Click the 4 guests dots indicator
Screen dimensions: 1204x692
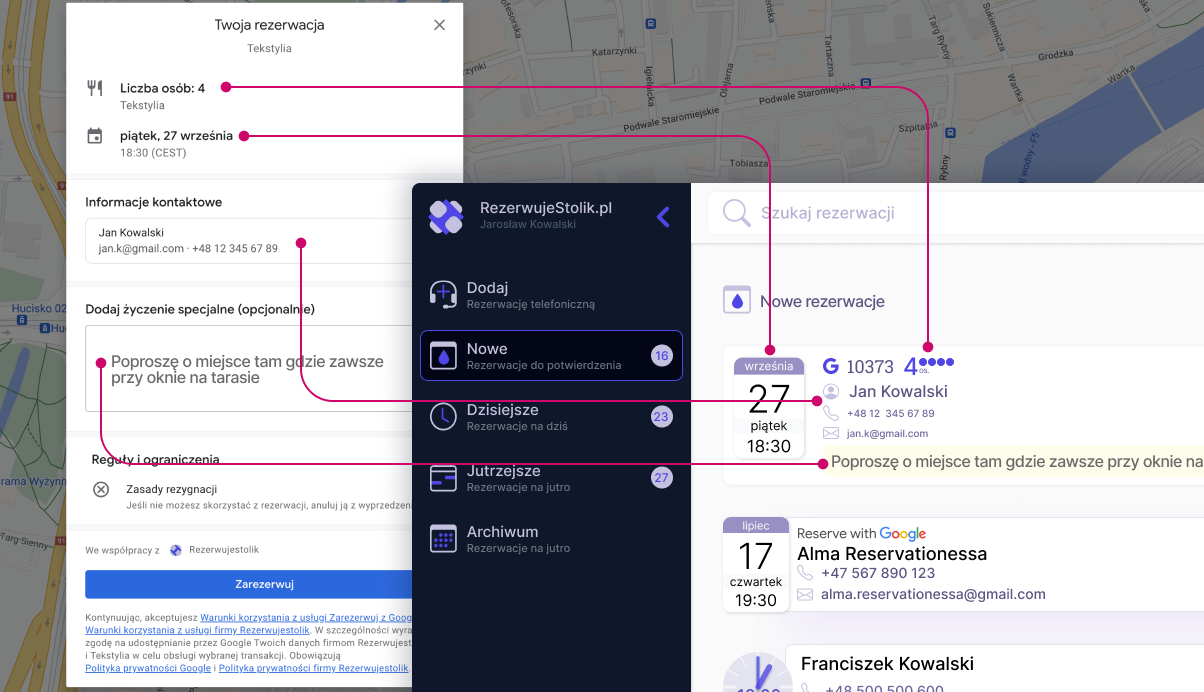[x=929, y=366]
